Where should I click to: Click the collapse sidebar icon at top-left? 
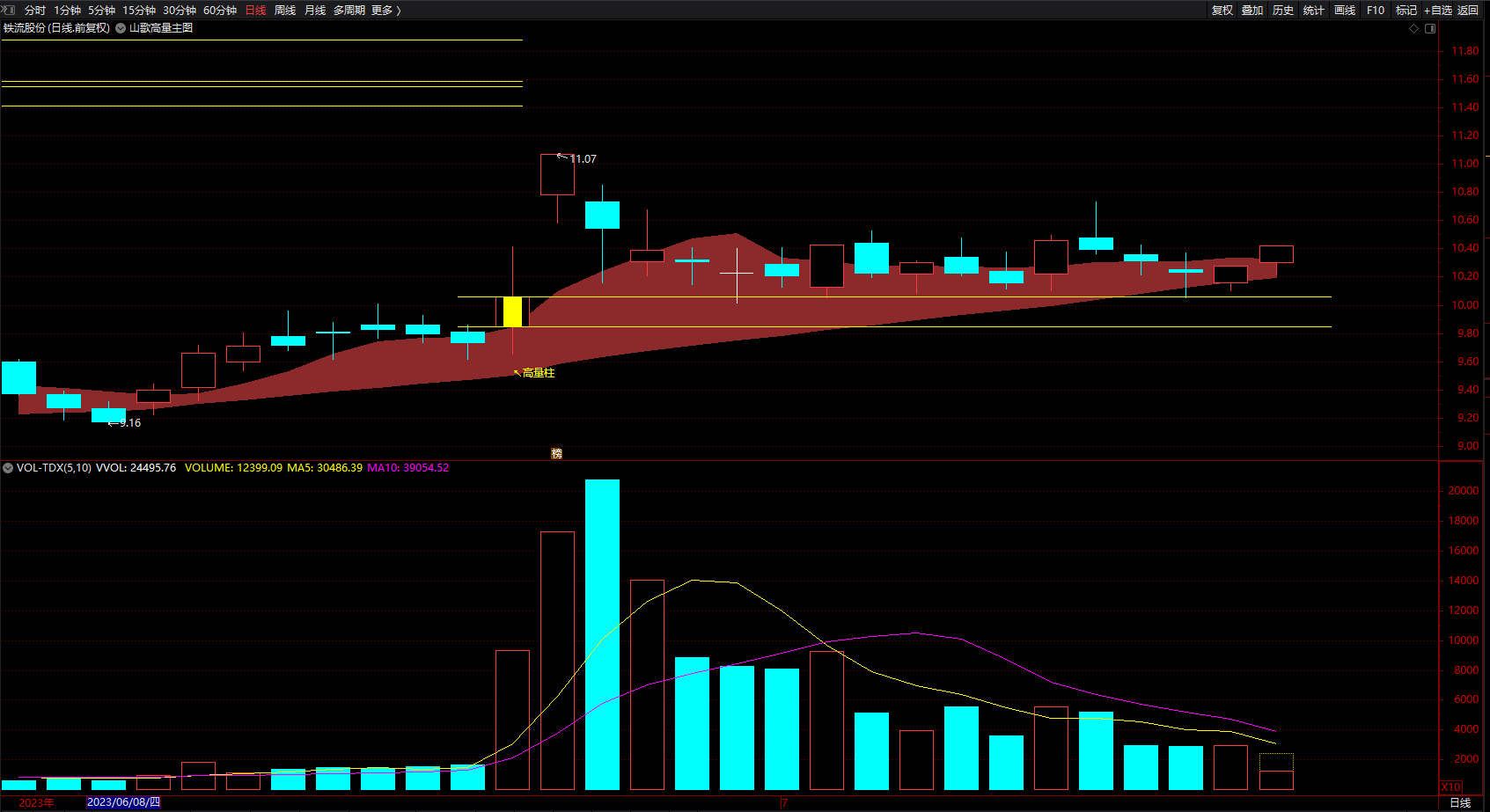click(x=9, y=10)
